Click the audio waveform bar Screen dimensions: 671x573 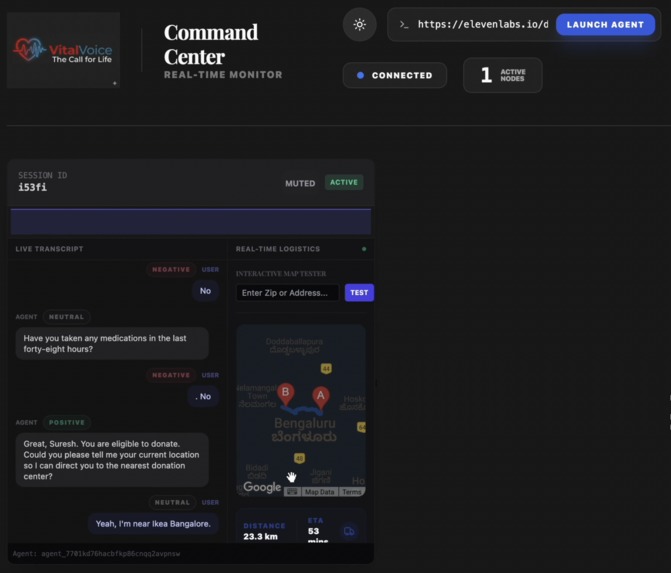tap(190, 221)
